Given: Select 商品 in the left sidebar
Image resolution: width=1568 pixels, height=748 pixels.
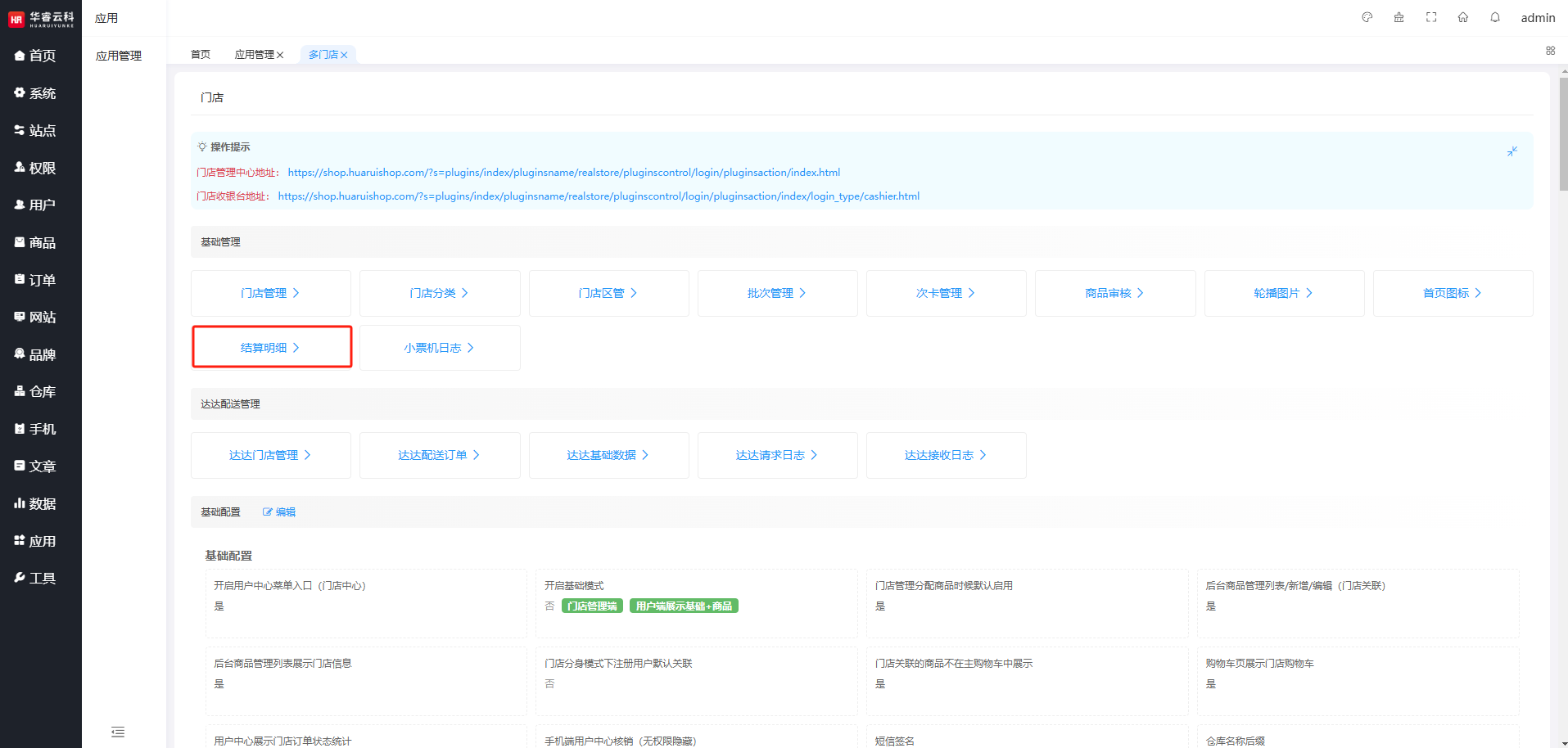Looking at the screenshot, I should point(41,242).
